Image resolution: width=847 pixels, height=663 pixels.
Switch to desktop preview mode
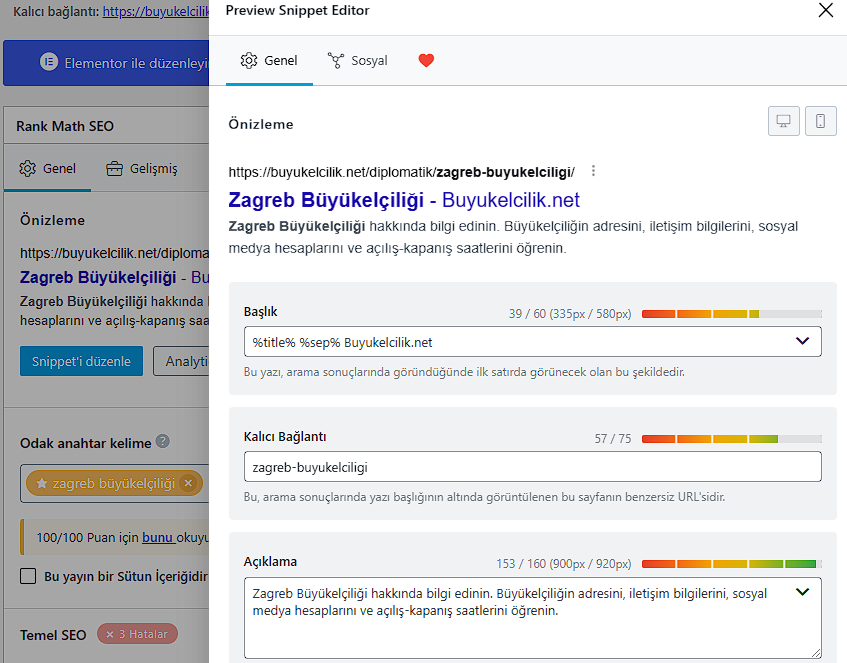[x=783, y=120]
